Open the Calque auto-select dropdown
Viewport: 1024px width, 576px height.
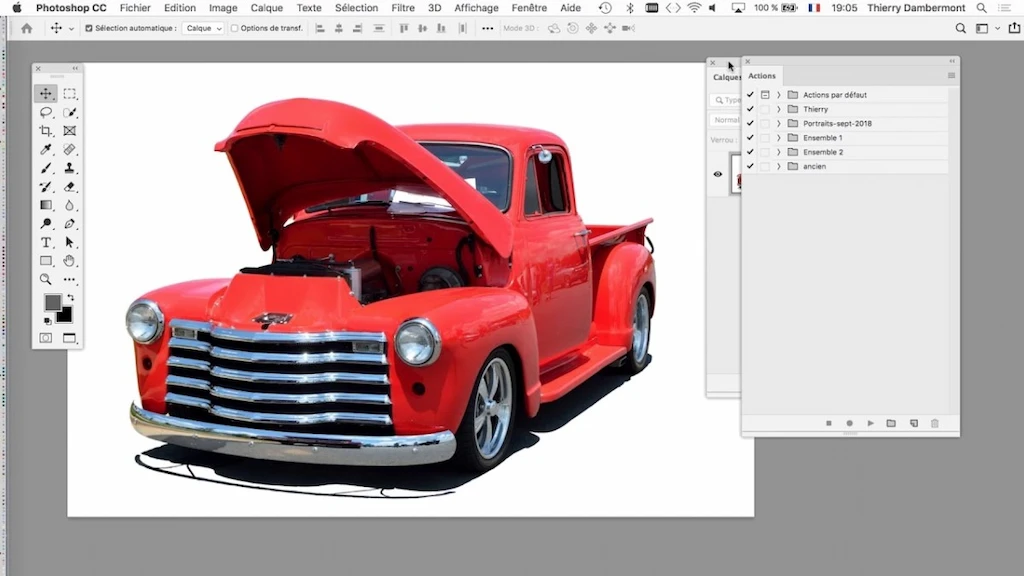pyautogui.click(x=204, y=28)
